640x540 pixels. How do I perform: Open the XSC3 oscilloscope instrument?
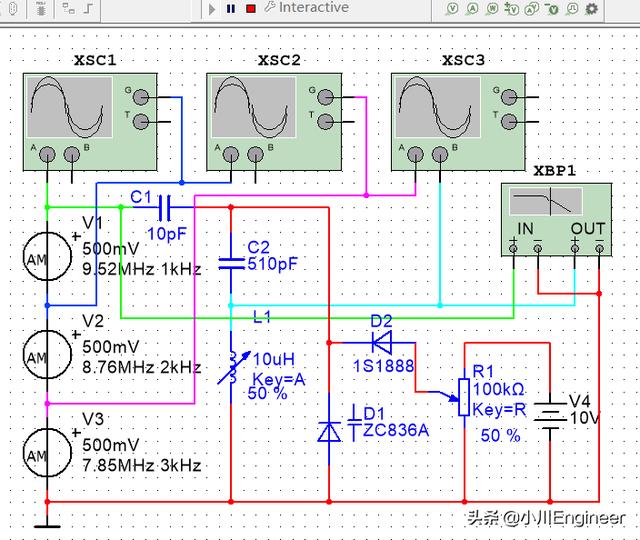click(458, 122)
